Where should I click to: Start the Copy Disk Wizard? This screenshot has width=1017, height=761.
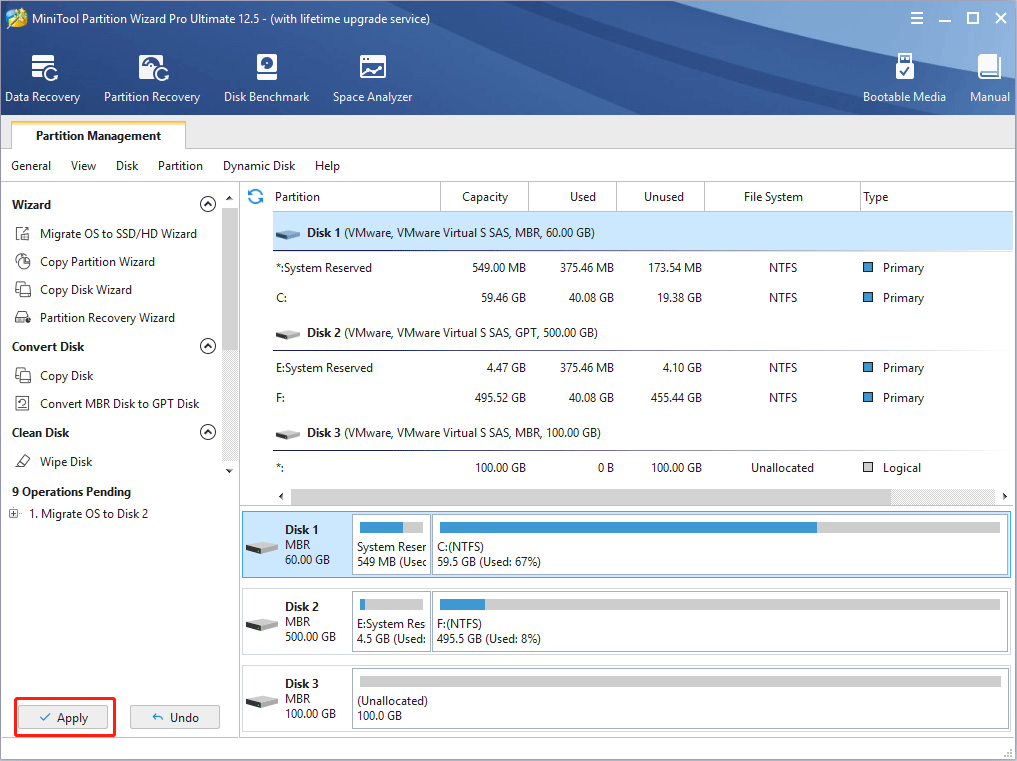click(86, 289)
